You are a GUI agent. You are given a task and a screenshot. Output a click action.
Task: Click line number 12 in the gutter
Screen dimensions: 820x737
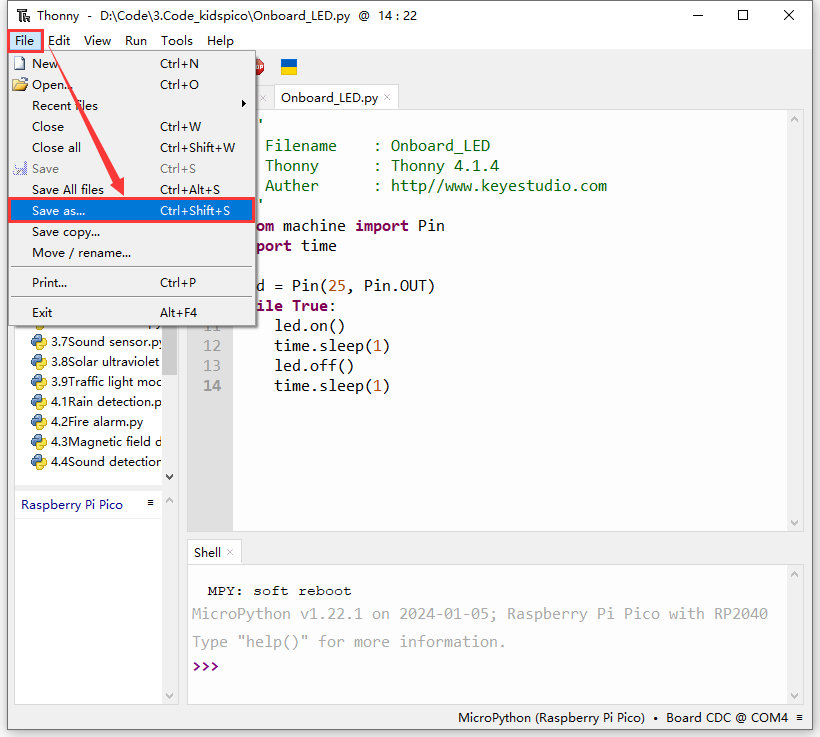212,346
